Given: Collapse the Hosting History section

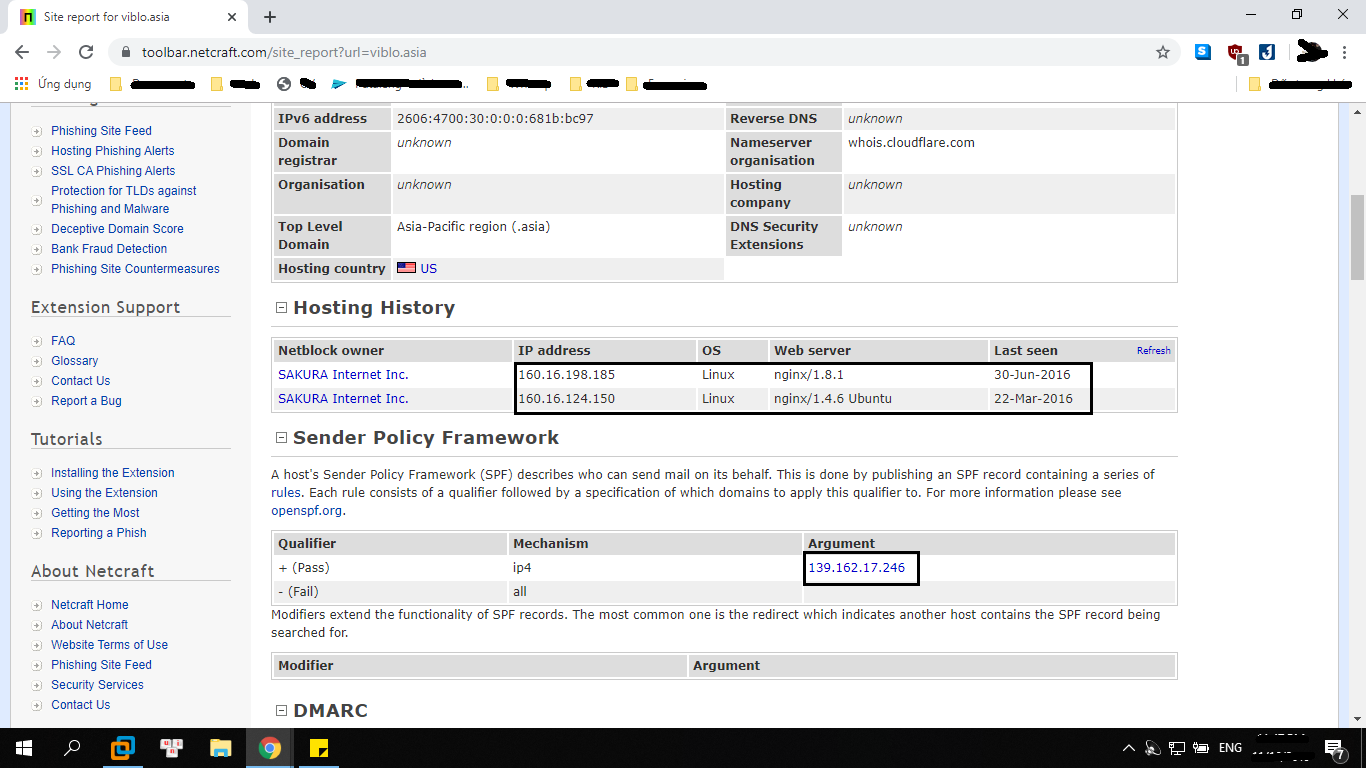Looking at the screenshot, I should (x=281, y=308).
